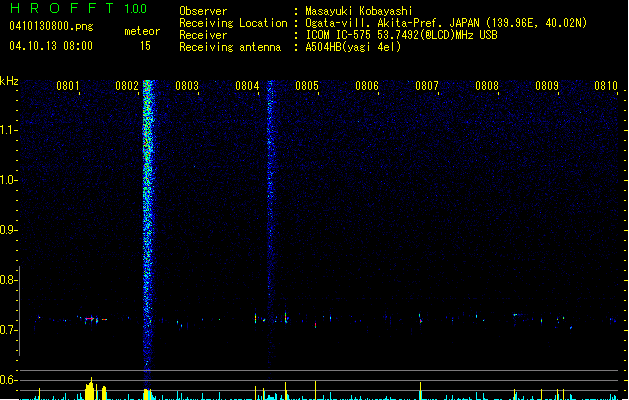The width and height of the screenshot is (629, 400).
Task: Click the 0803 time marker
Action: (187, 86)
